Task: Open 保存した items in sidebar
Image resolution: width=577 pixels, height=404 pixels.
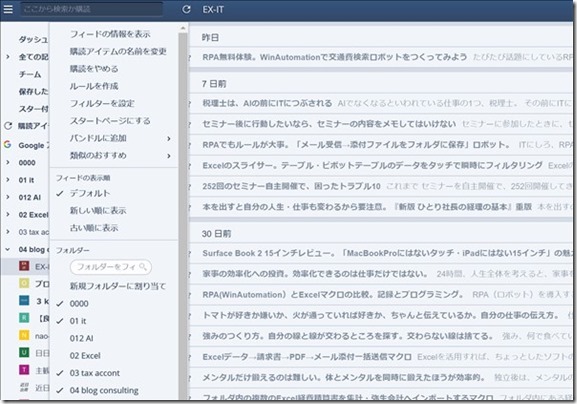Action: pyautogui.click(x=33, y=91)
